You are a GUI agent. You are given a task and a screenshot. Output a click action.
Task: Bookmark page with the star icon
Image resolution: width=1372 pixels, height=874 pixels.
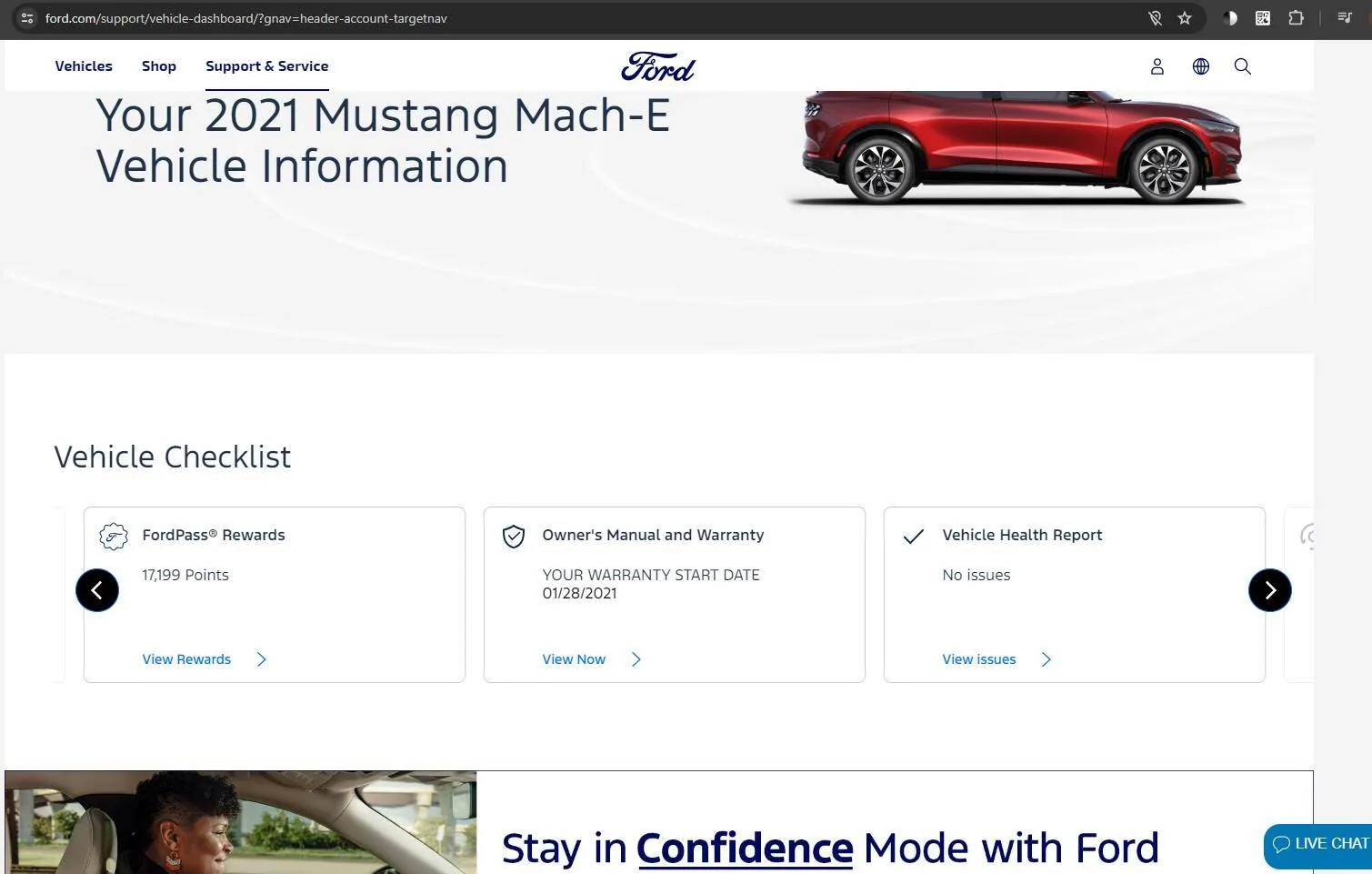point(1184,18)
